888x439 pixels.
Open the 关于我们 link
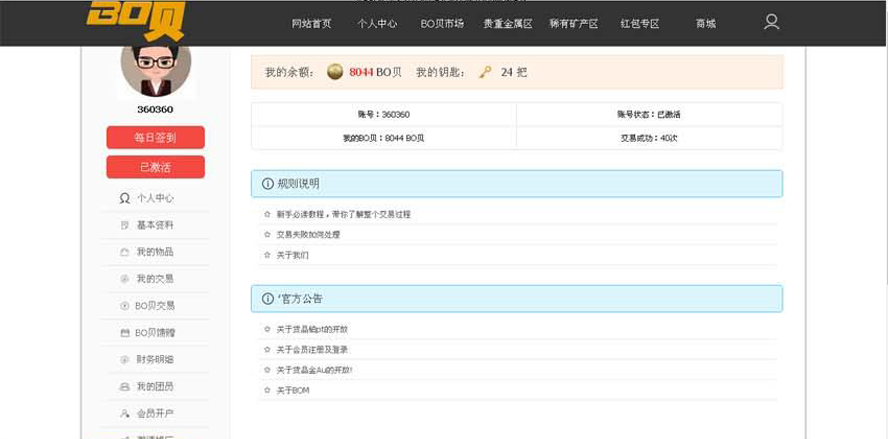(x=292, y=255)
